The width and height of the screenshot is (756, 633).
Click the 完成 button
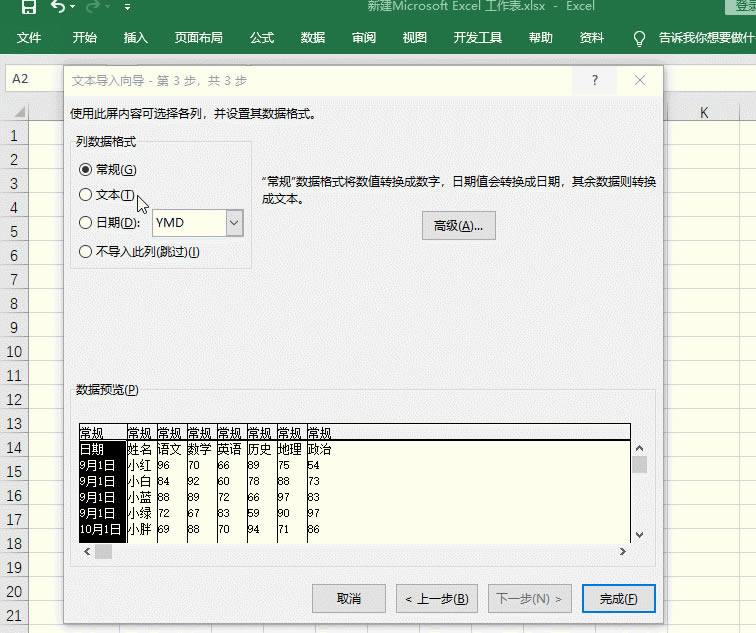(618, 598)
